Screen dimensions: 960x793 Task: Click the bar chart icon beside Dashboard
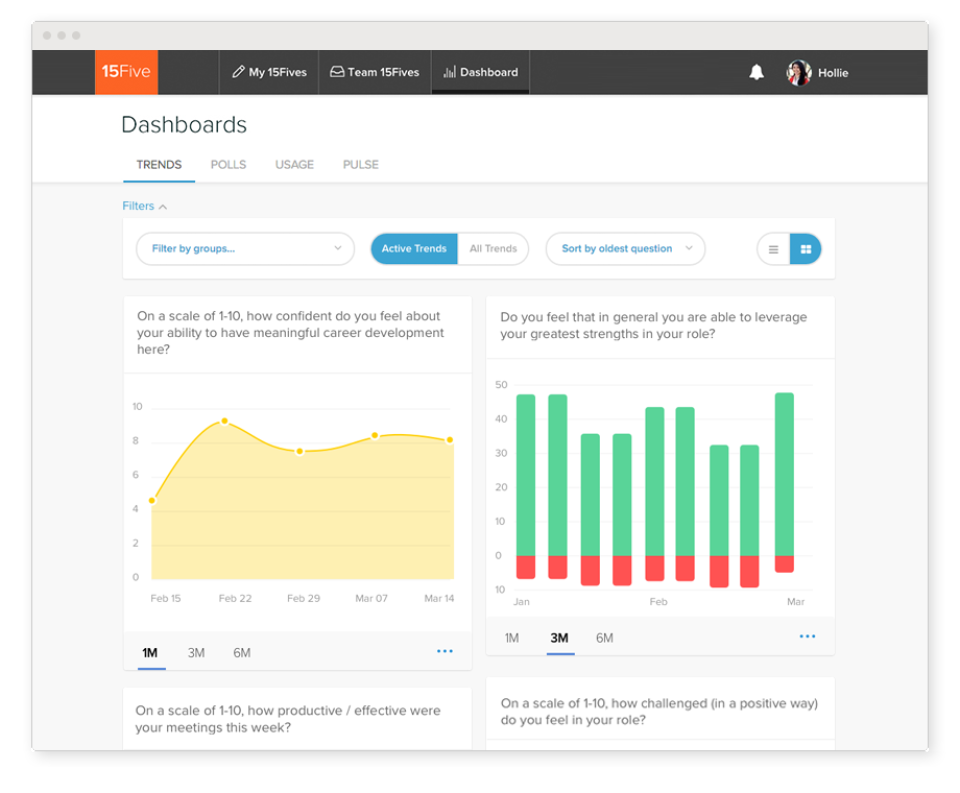point(449,72)
